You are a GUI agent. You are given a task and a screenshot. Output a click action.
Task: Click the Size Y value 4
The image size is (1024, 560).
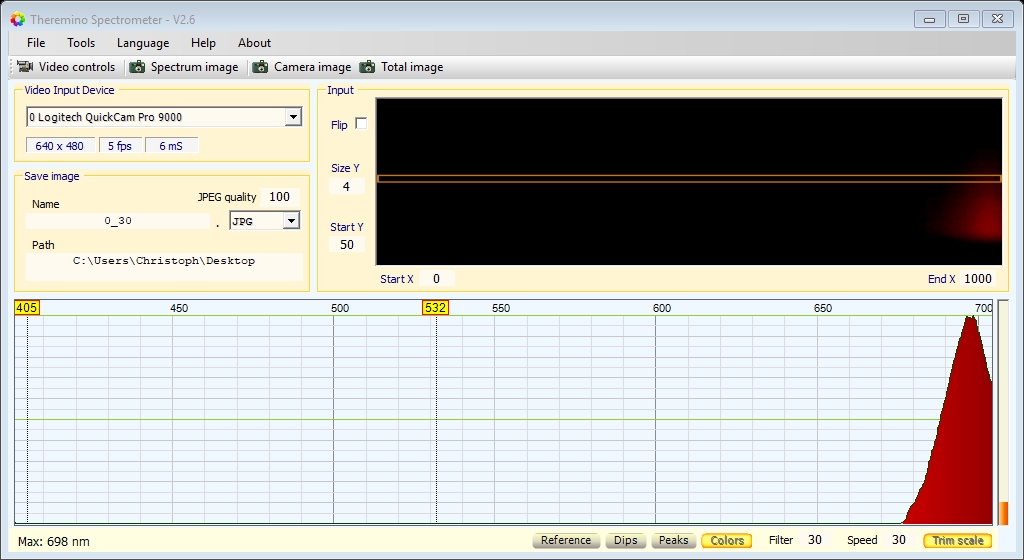[x=346, y=187]
